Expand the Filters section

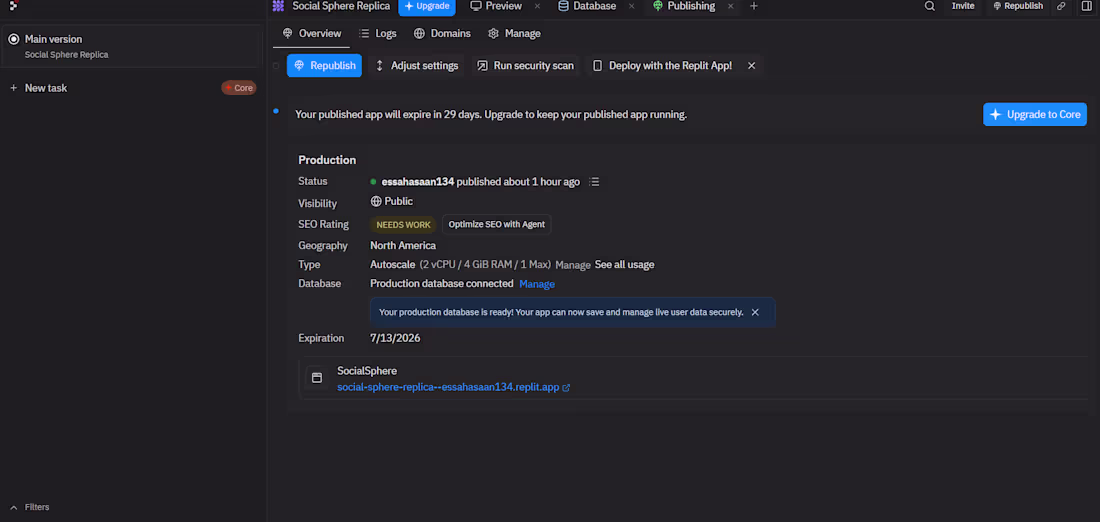(30, 507)
